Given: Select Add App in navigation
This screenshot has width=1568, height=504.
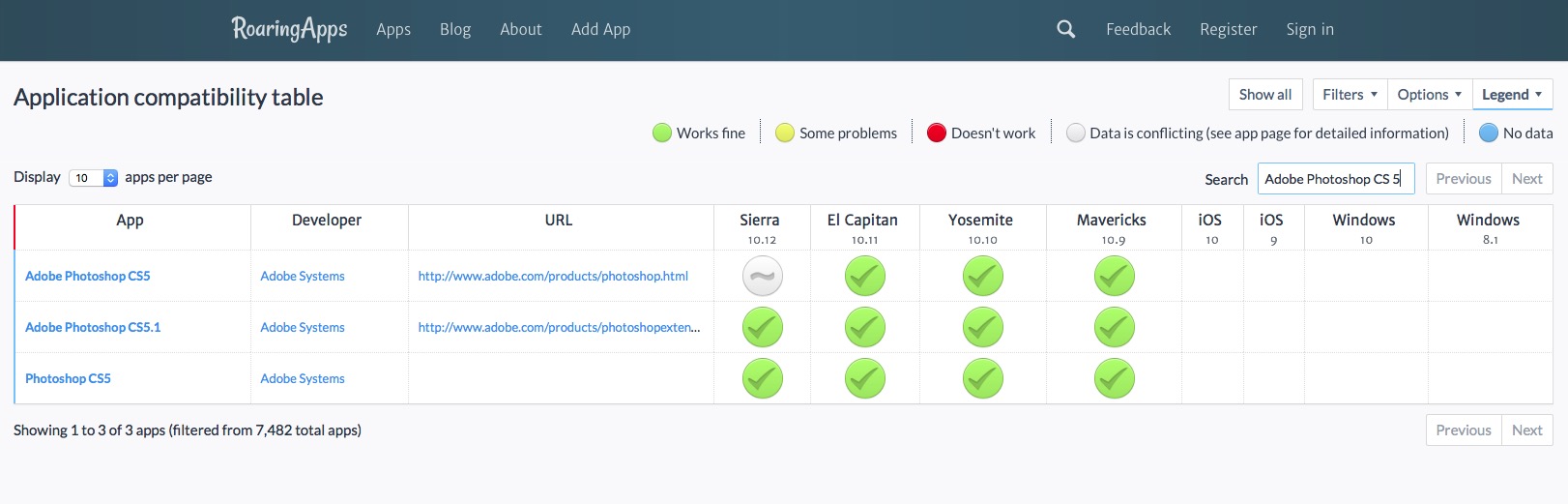Looking at the screenshot, I should pos(600,29).
